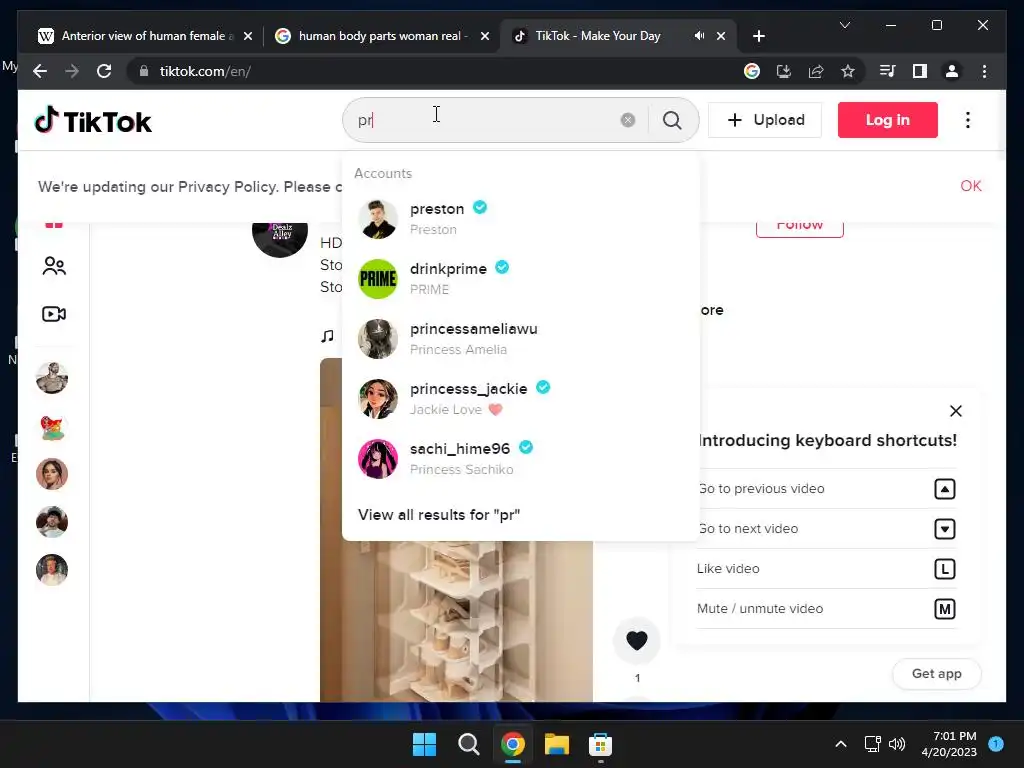Clear the search field with X icon
This screenshot has width=1024, height=768.
point(628,120)
